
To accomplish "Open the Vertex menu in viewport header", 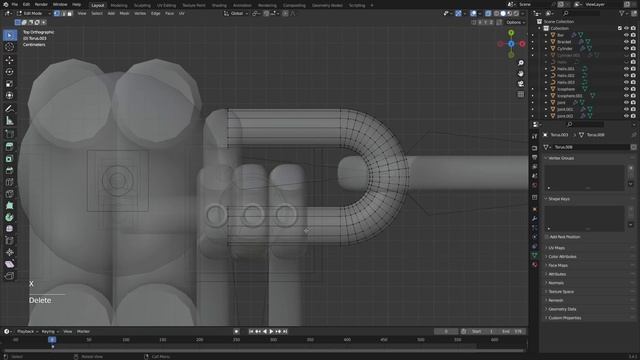I will pyautogui.click(x=140, y=13).
